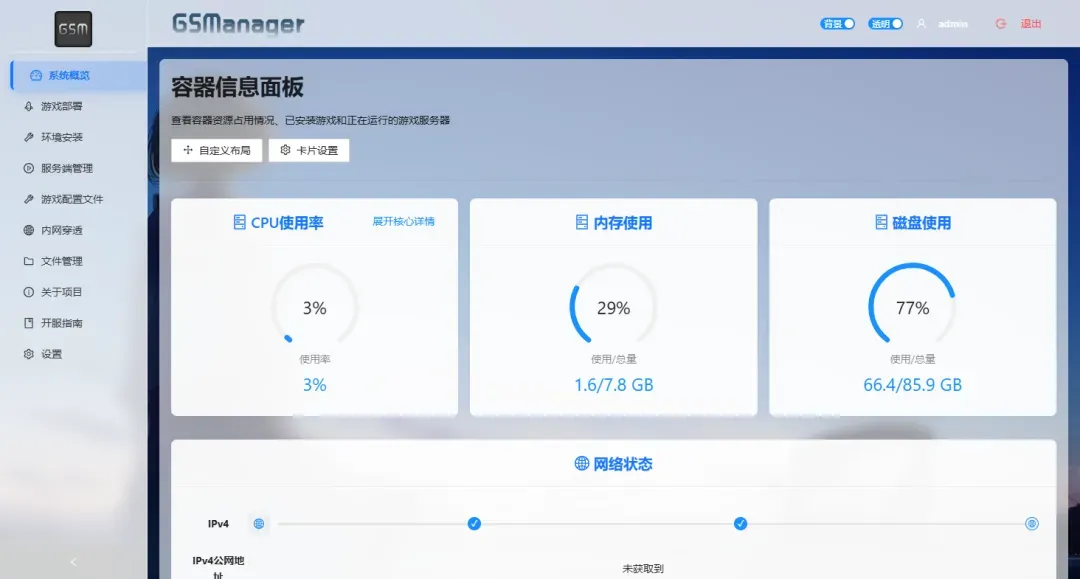Select 系统概览 in the sidebar menu

60,74
